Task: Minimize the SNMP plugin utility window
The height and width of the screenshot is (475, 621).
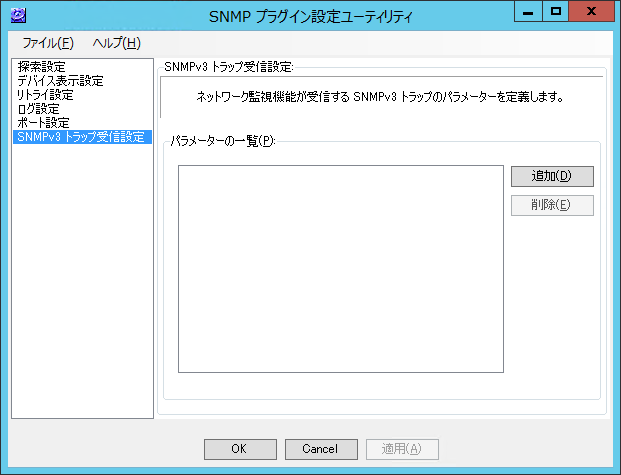Action: tap(528, 11)
